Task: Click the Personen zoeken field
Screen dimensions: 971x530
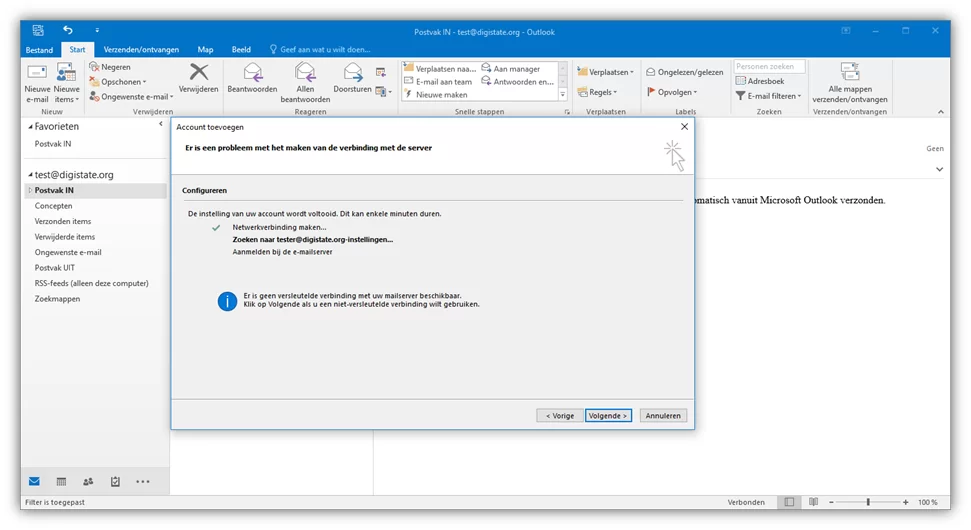Action: [769, 66]
